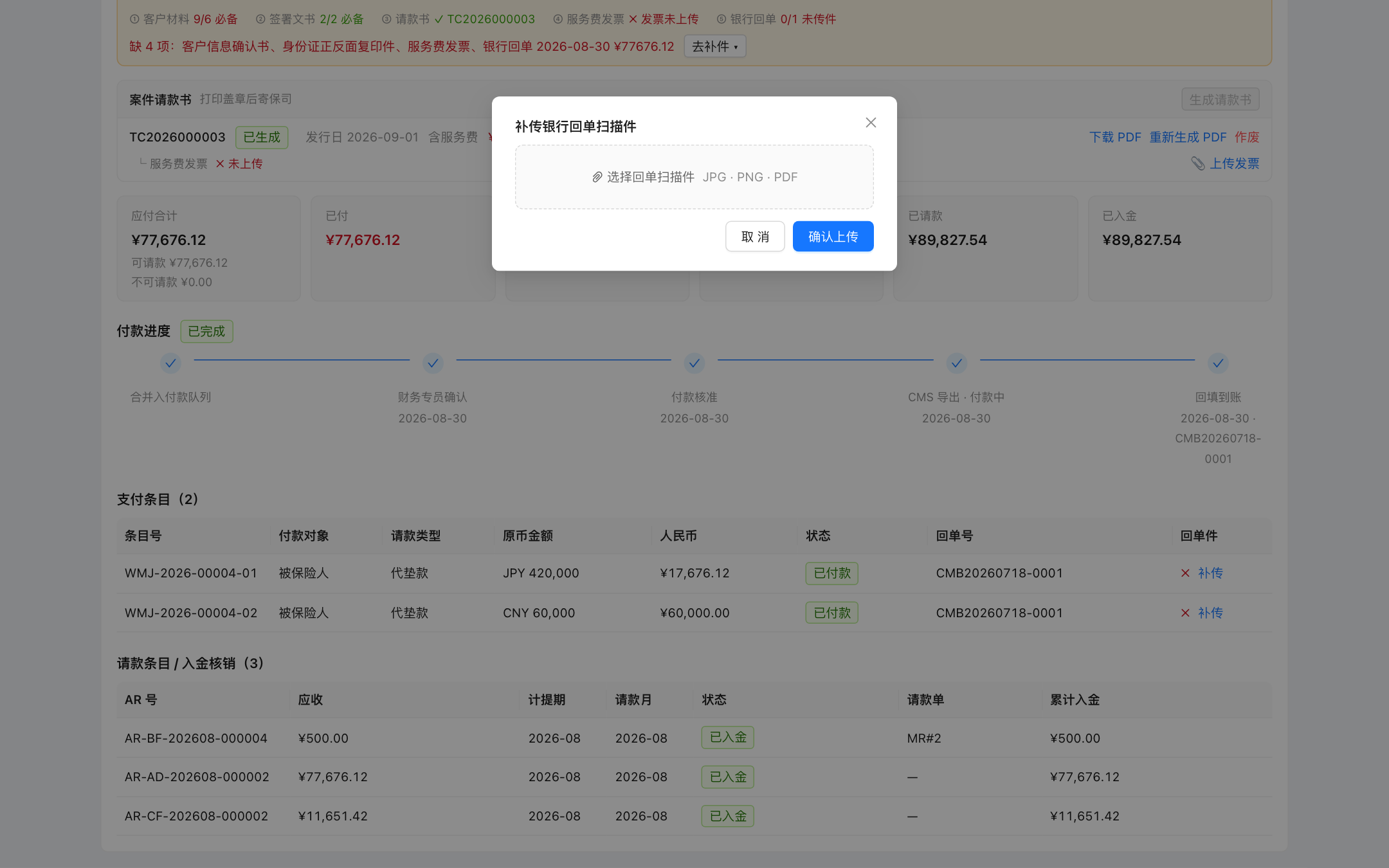This screenshot has height=868, width=1389.
Task: Click the 回填到账 step checkmark
Action: (1218, 363)
